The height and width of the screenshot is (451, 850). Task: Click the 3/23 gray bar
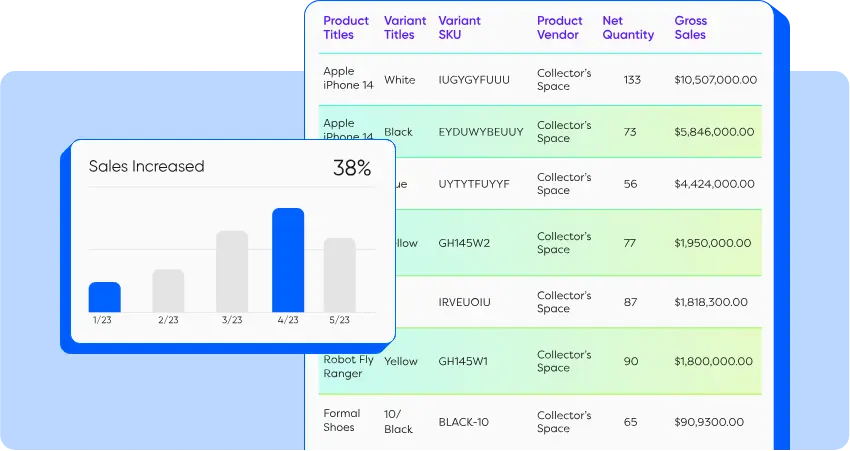coord(232,272)
